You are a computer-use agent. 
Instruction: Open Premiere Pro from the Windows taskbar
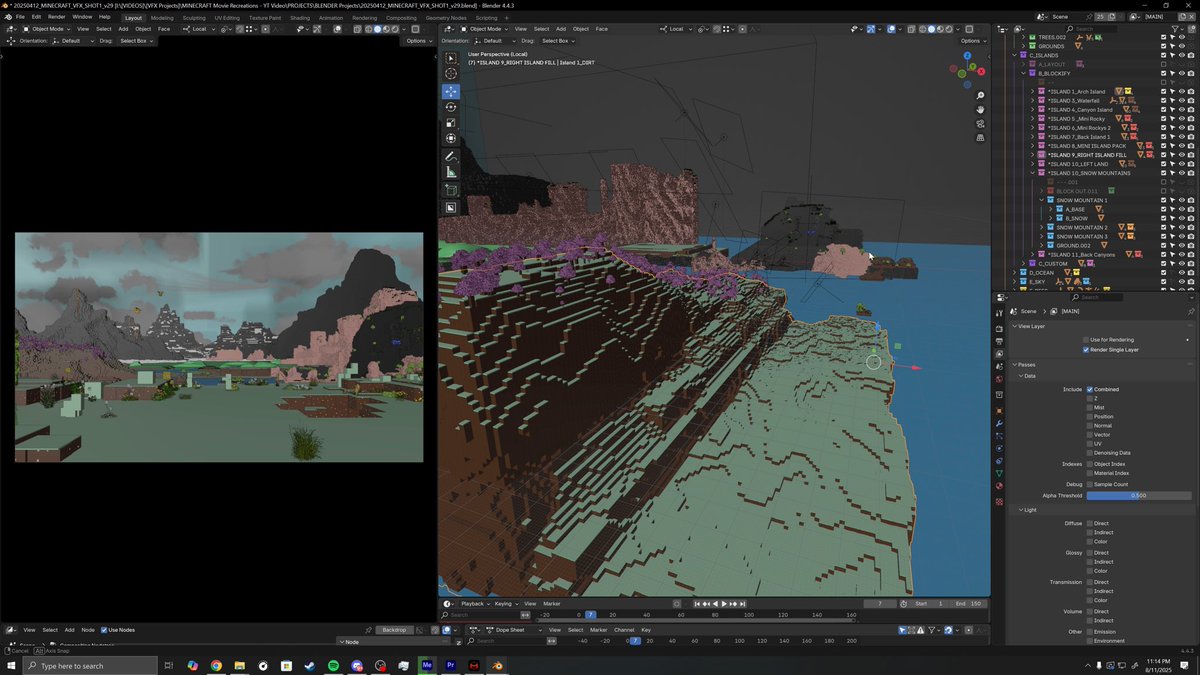(x=450, y=665)
